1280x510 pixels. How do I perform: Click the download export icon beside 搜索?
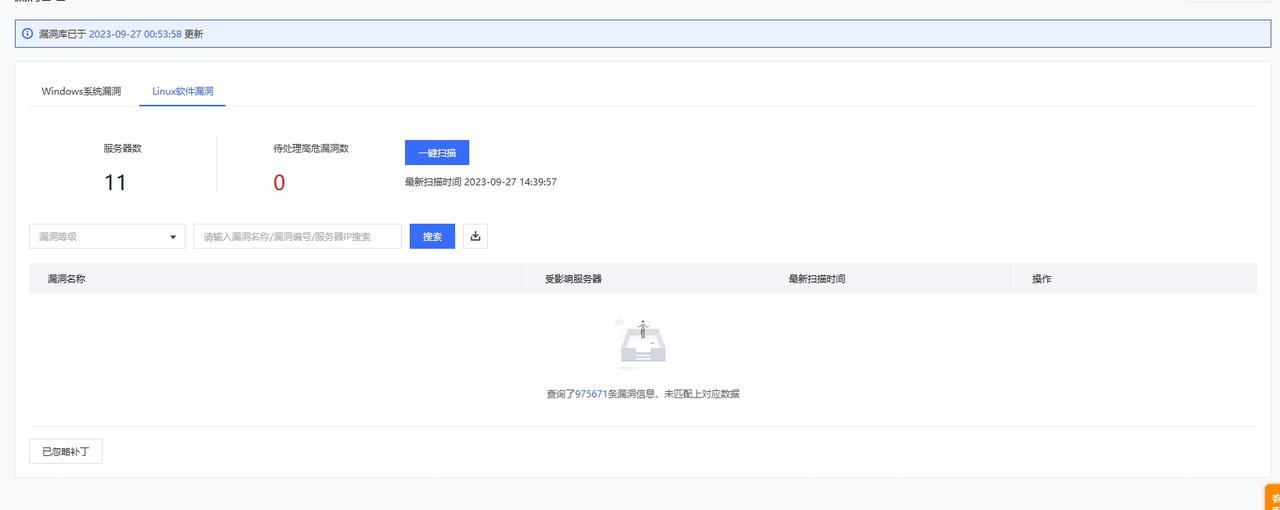pyautogui.click(x=475, y=236)
